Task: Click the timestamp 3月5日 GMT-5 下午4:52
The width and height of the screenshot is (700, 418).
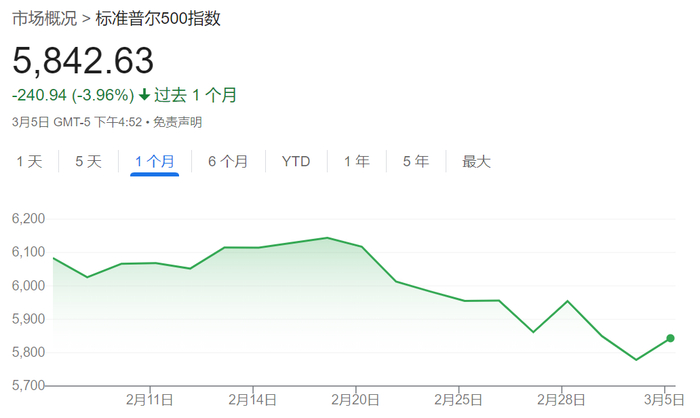Action: point(77,122)
